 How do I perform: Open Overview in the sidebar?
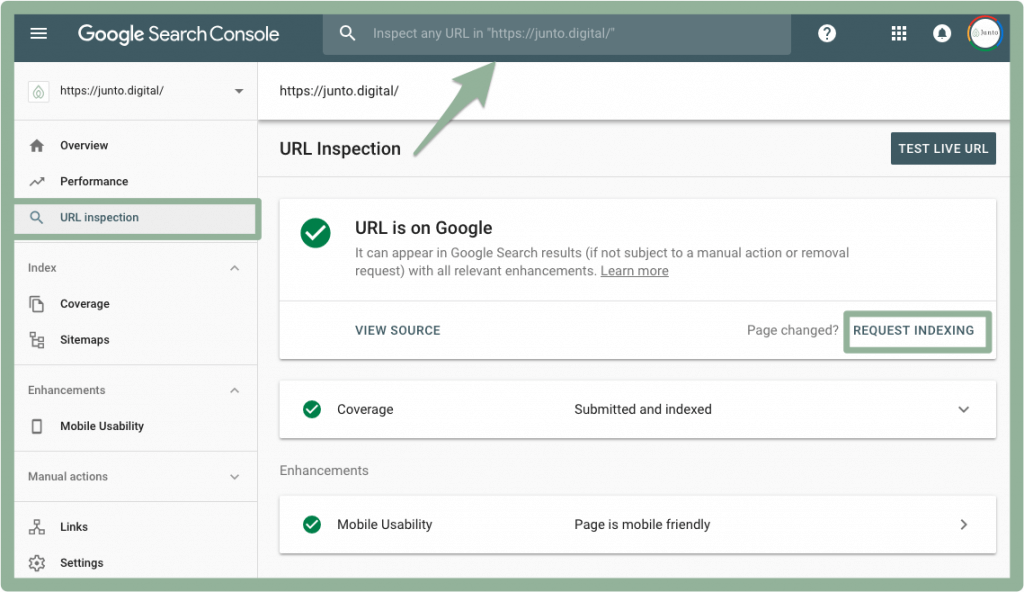click(x=84, y=146)
